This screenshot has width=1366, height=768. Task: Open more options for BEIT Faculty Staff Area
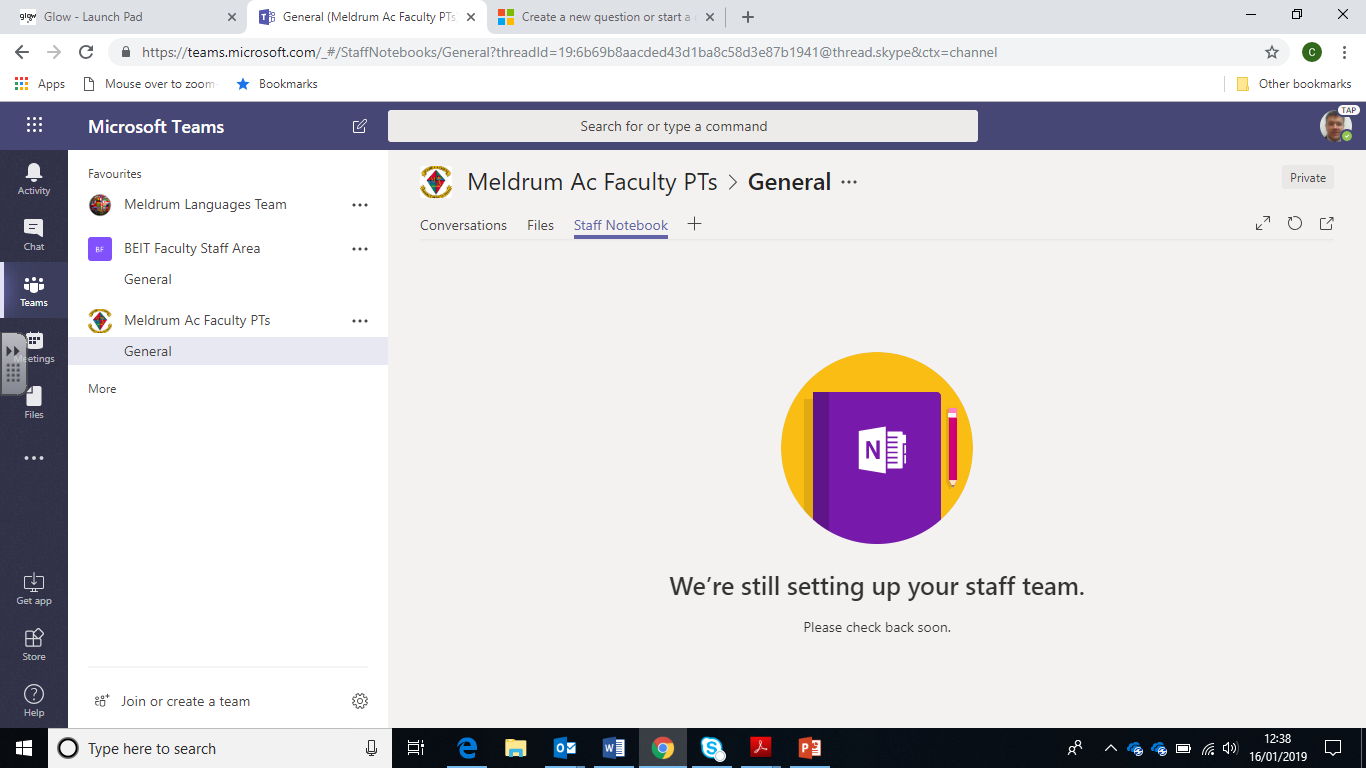[360, 249]
